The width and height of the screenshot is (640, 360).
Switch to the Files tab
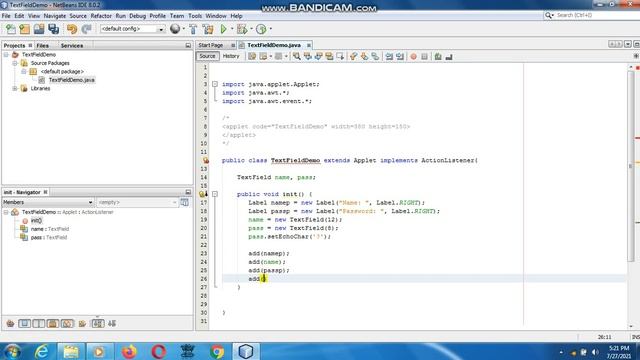42,46
